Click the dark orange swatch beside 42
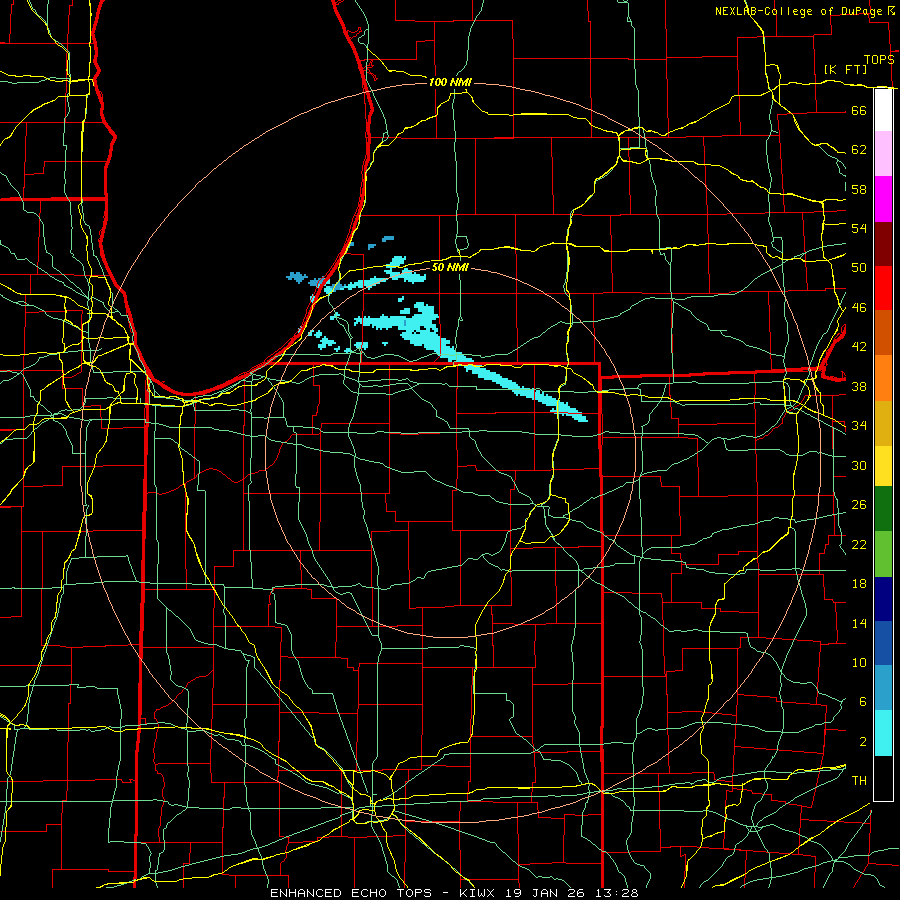Screen dimensions: 900x900 [x=883, y=332]
